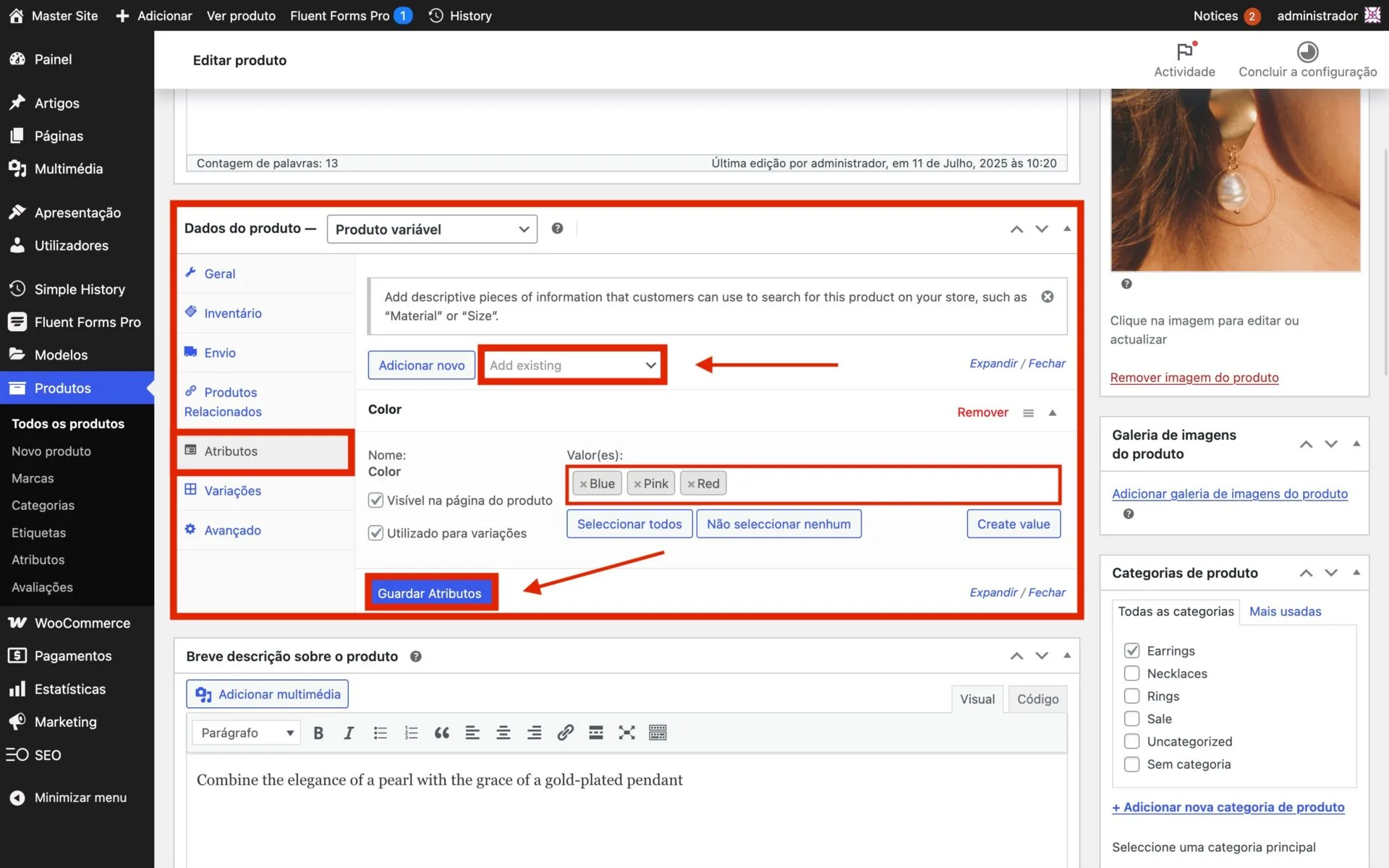Toggle fullscreen editor mode icon
The image size is (1389, 868).
coord(626,733)
